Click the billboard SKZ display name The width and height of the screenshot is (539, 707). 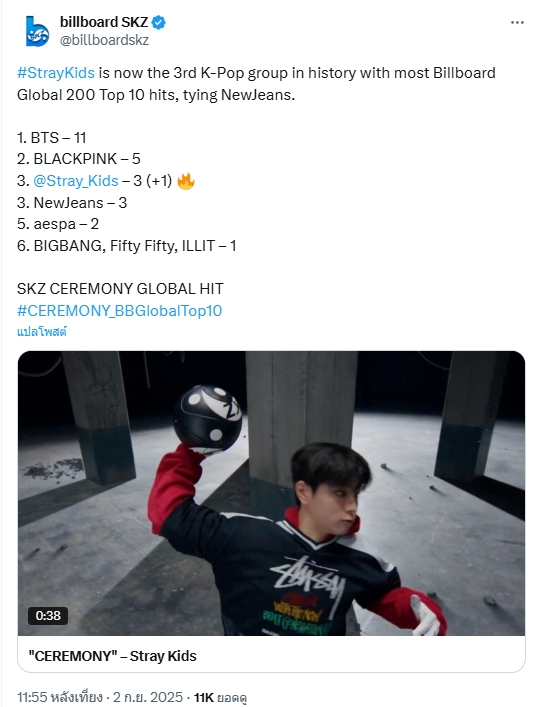tap(104, 22)
